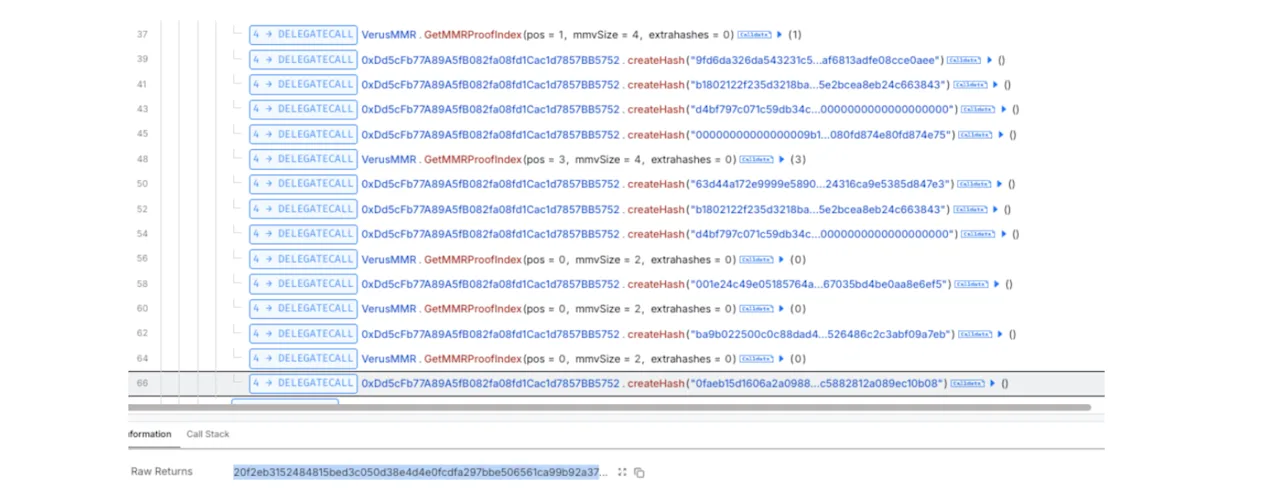Click hash argument "0faeb15d1606a2a0988..."
Image resolution: width=1280 pixels, height=493 pixels.
[x=816, y=383]
